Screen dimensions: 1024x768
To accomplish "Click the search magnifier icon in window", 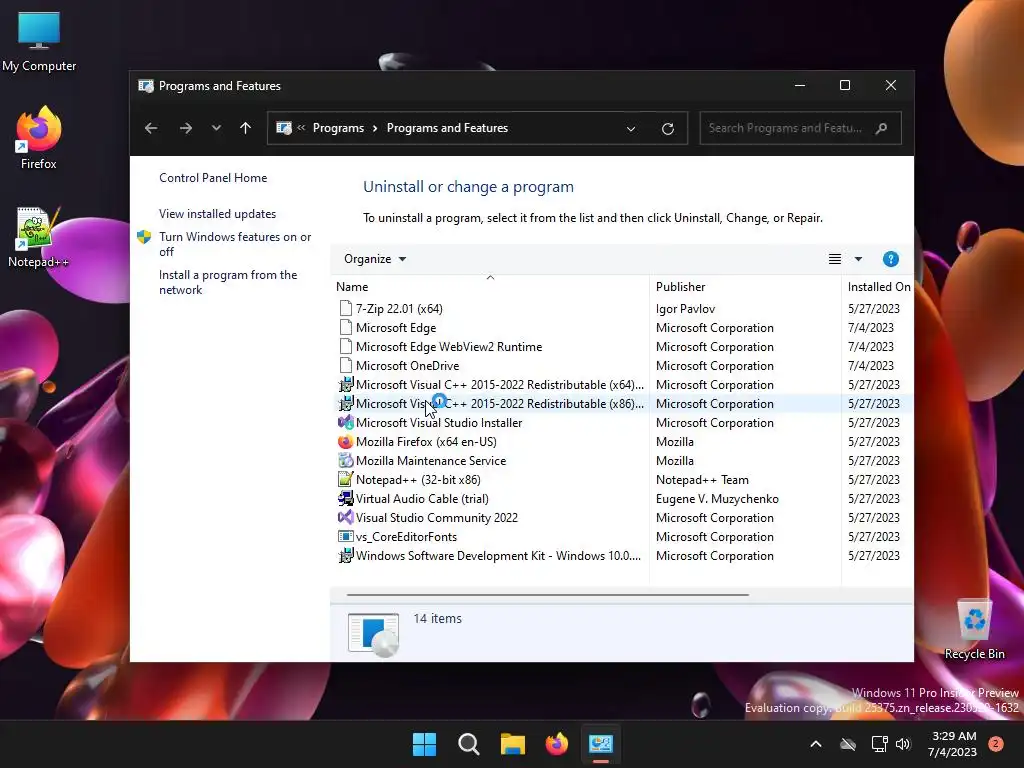I will (x=882, y=128).
